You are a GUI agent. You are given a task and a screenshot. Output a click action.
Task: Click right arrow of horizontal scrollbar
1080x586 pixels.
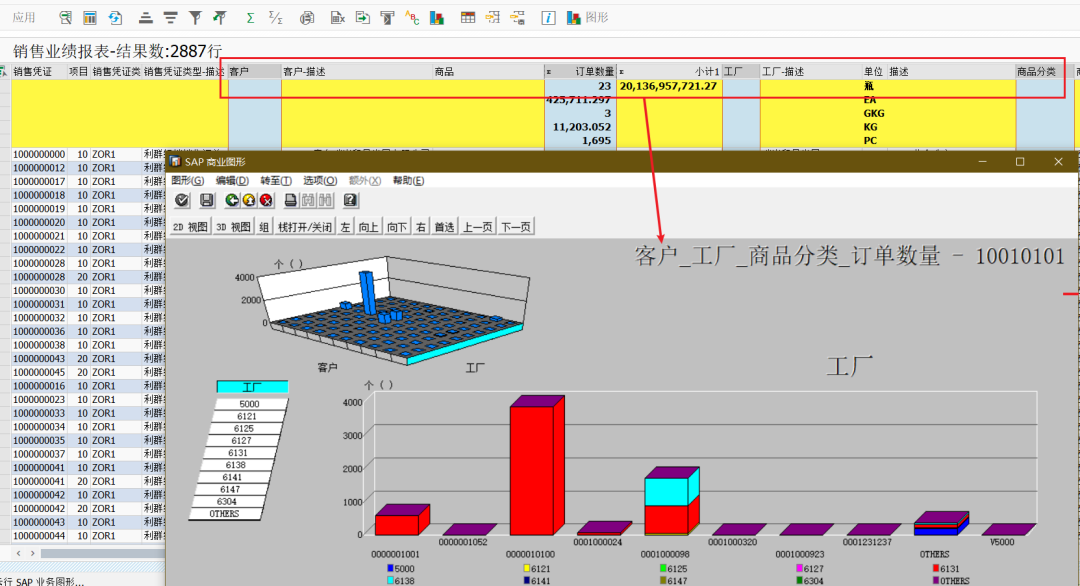(32, 553)
